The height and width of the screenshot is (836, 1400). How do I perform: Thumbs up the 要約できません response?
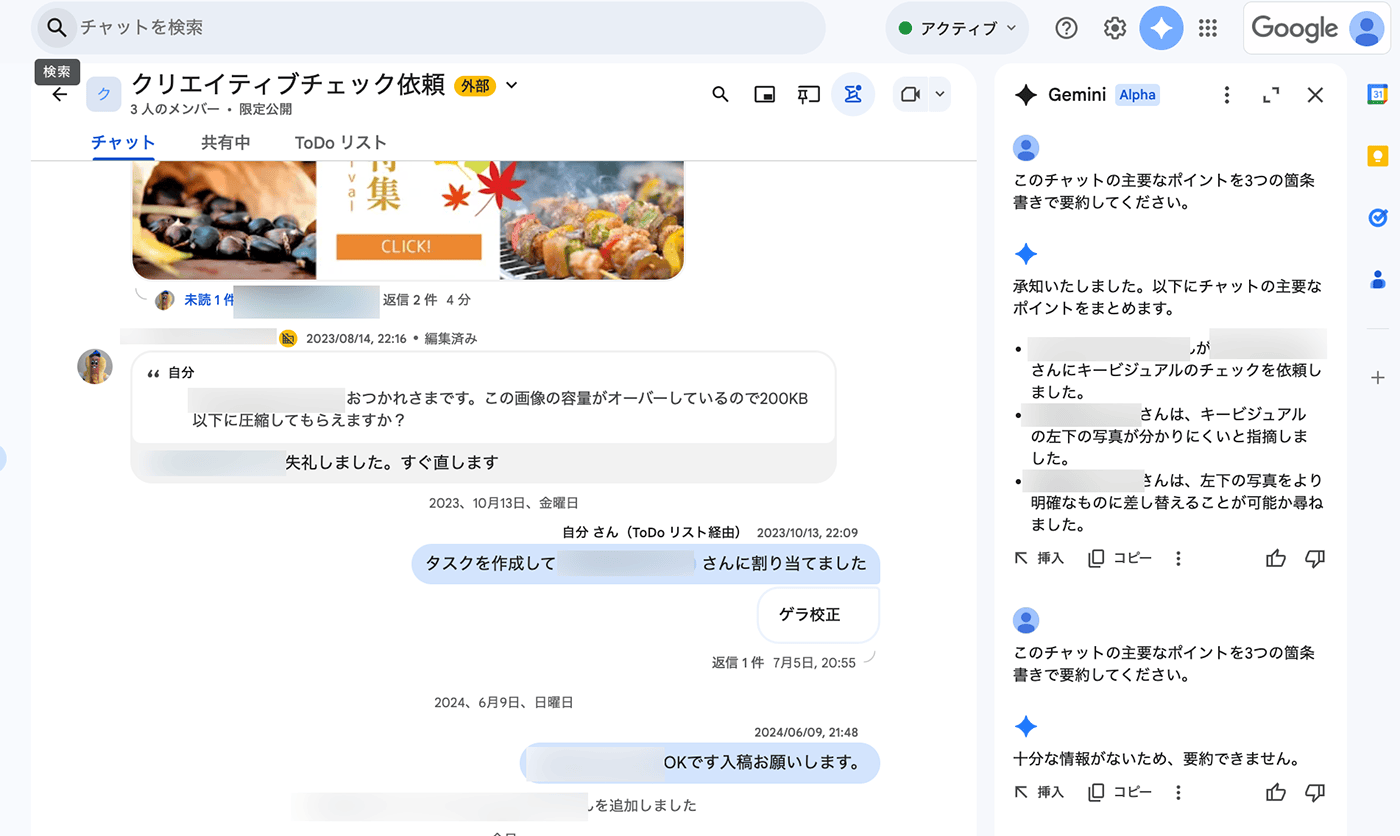1275,792
